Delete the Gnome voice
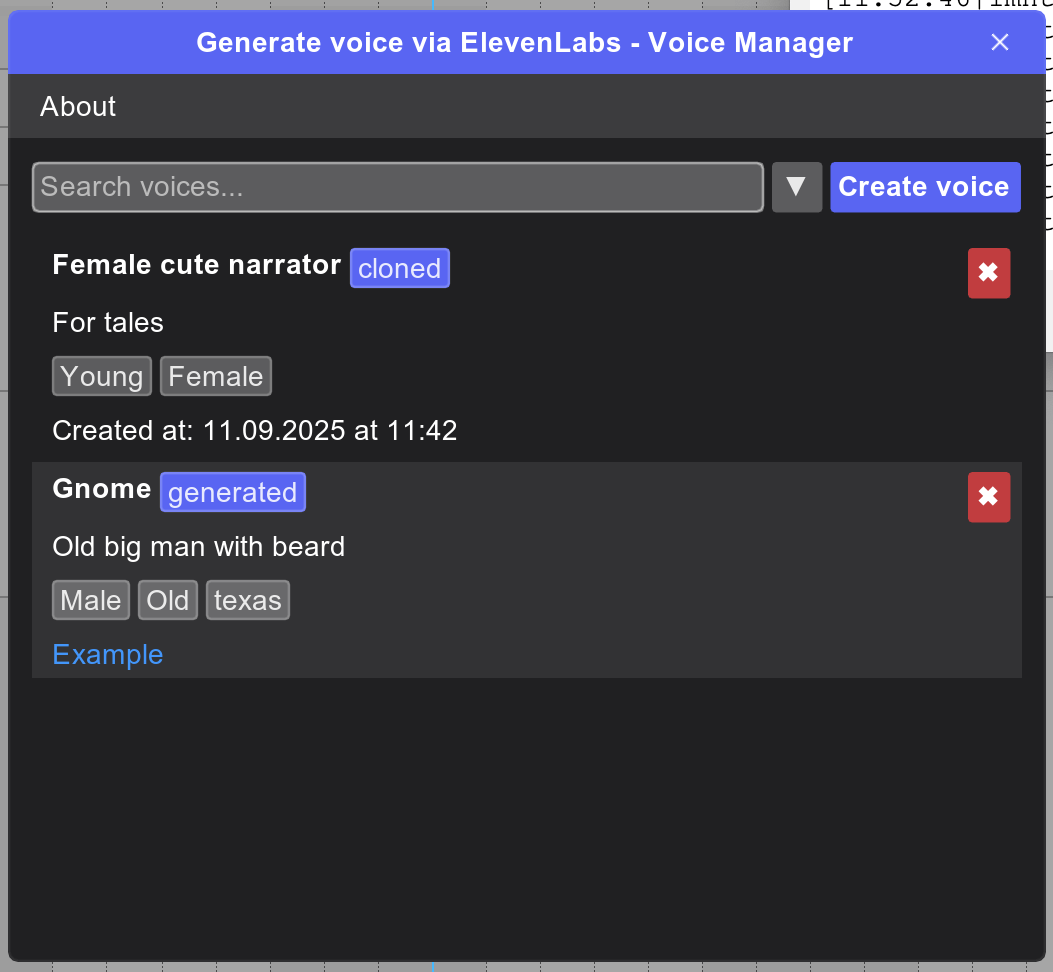Screen dimensions: 1053x972 (989, 497)
